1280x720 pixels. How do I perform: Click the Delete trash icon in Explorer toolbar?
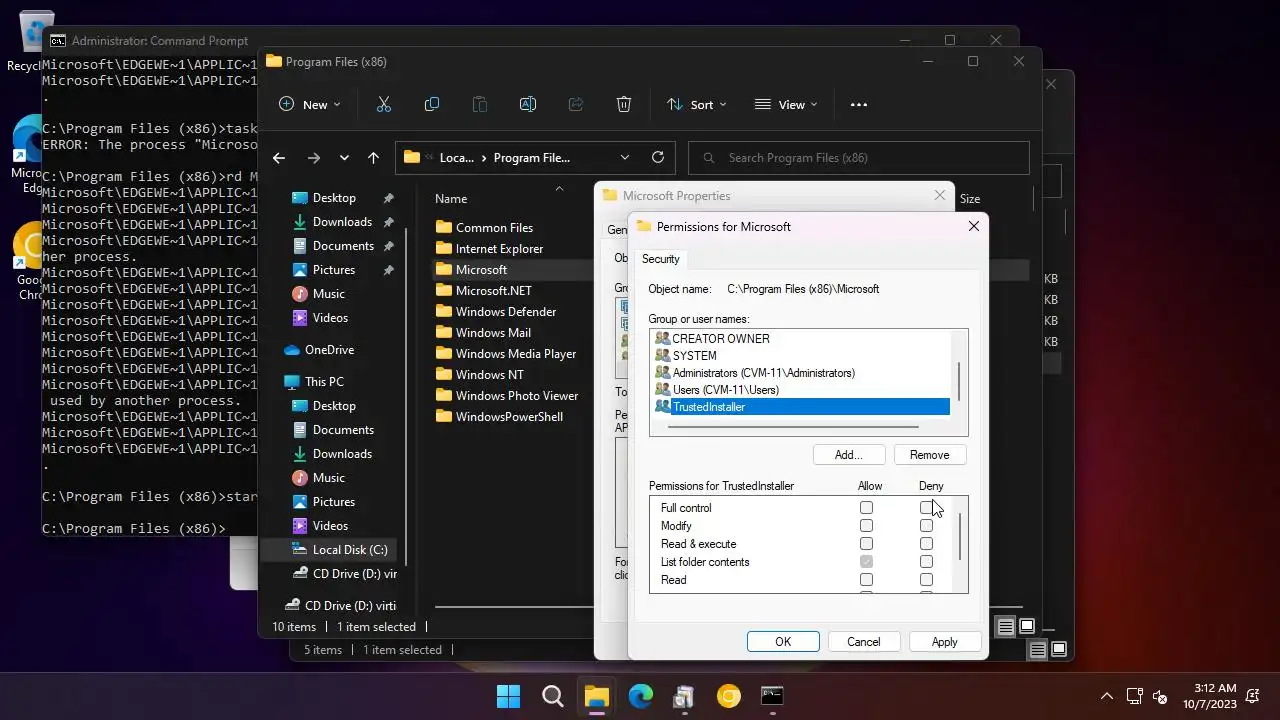point(624,104)
